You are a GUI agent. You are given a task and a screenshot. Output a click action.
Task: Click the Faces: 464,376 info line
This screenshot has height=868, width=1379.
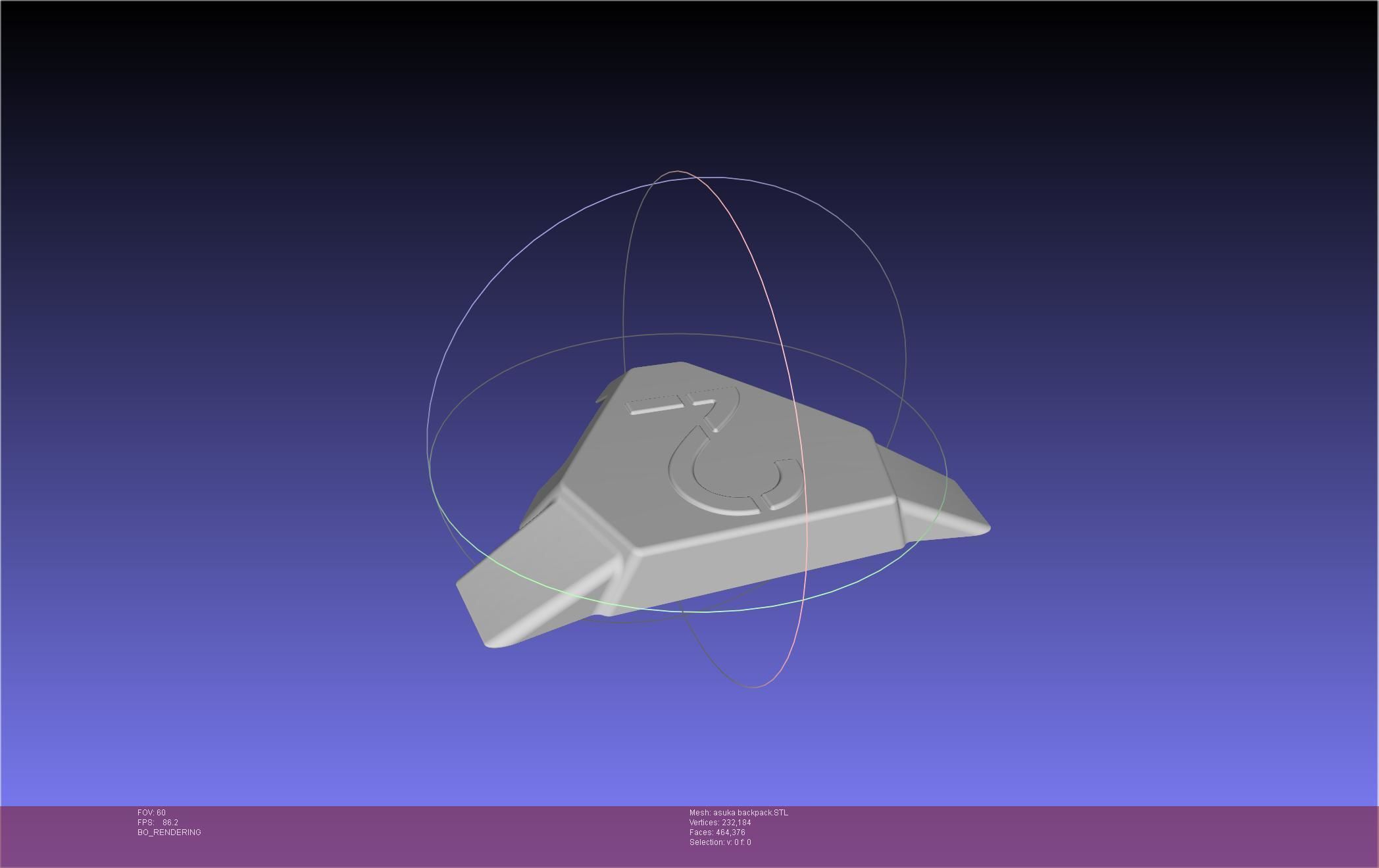pos(717,832)
